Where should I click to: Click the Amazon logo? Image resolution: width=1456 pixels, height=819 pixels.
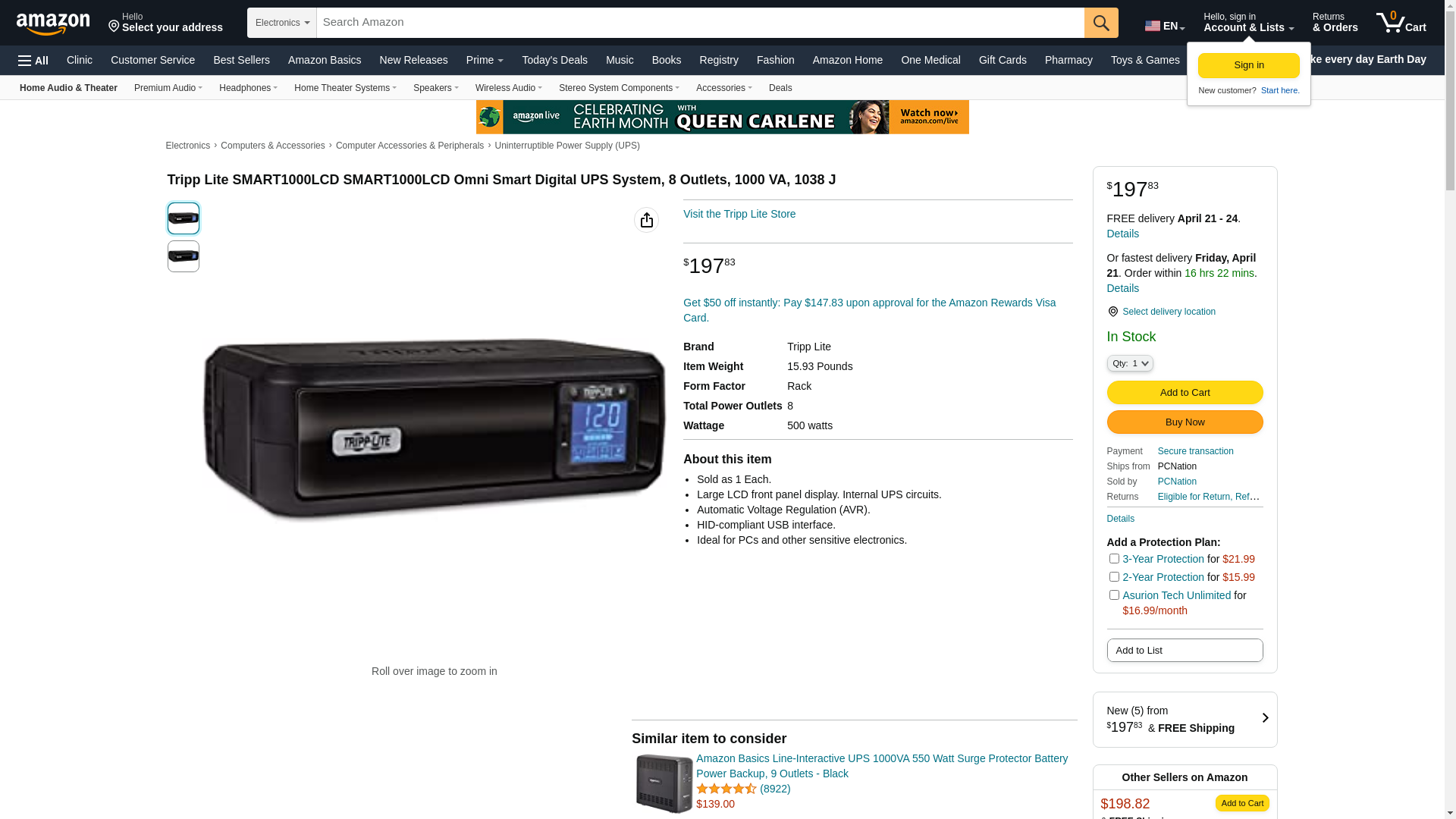[x=53, y=24]
